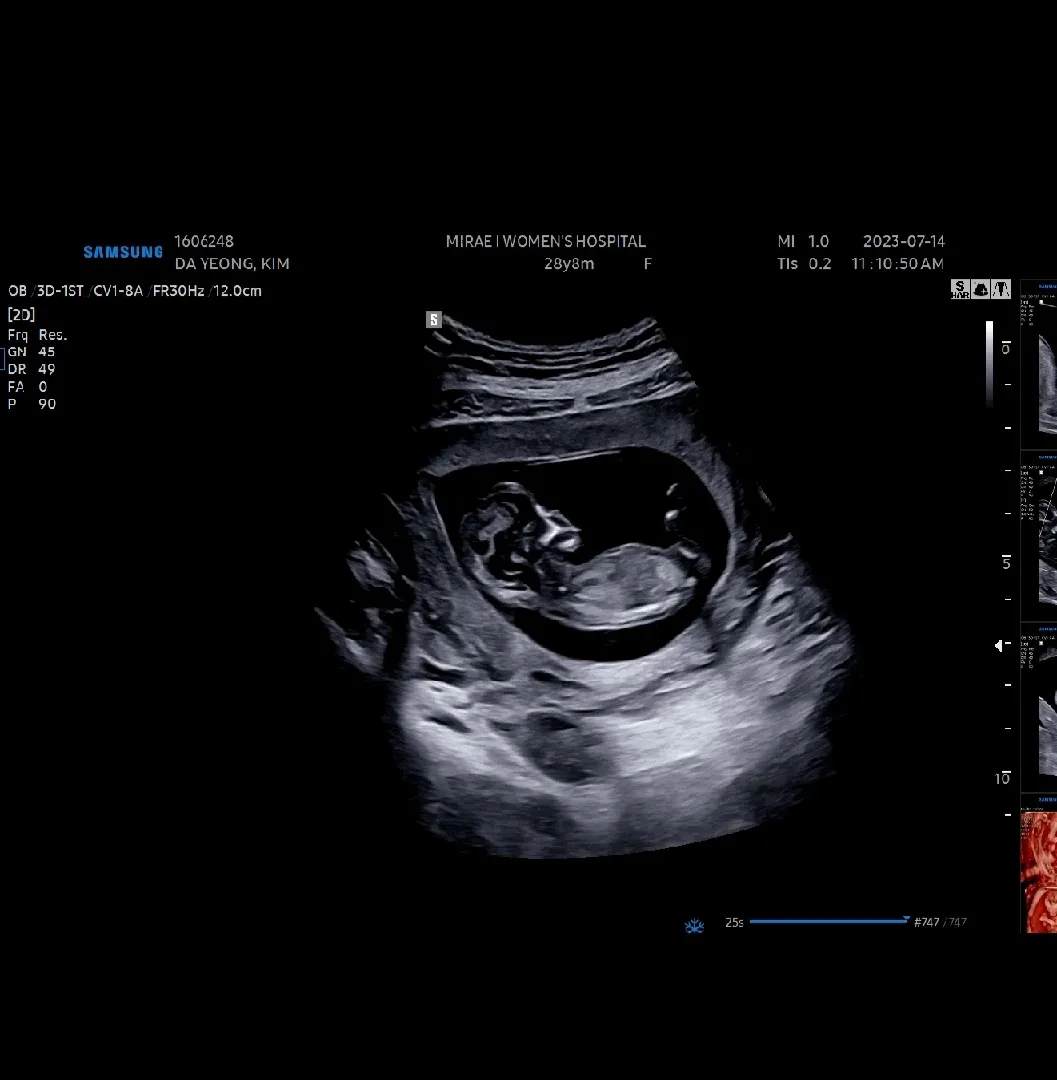Viewport: 1057px width, 1080px height.
Task: Click the time 11:10:50 AM
Action: click(897, 263)
